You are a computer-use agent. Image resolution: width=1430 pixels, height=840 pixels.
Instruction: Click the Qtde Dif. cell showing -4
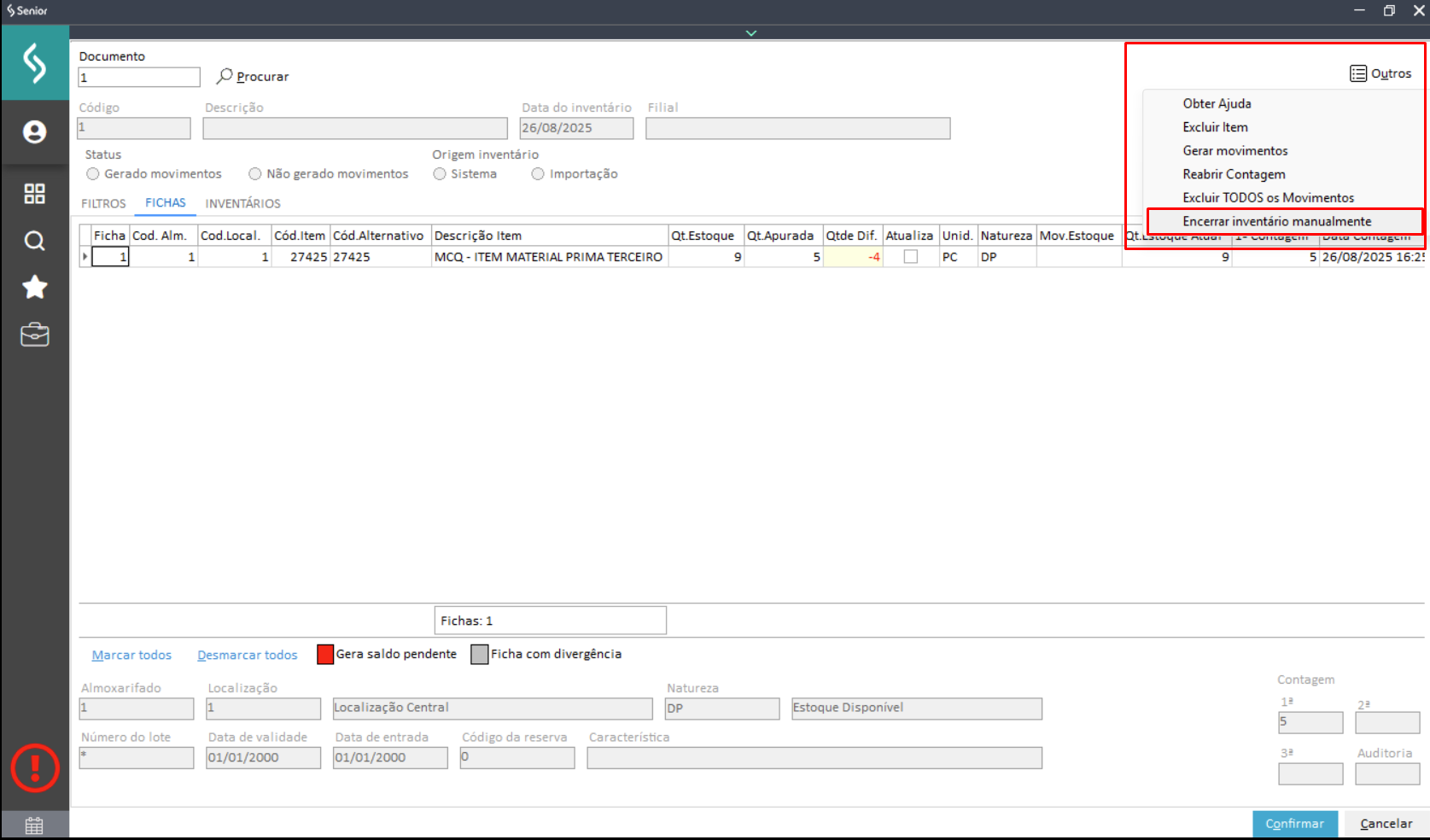pos(853,256)
